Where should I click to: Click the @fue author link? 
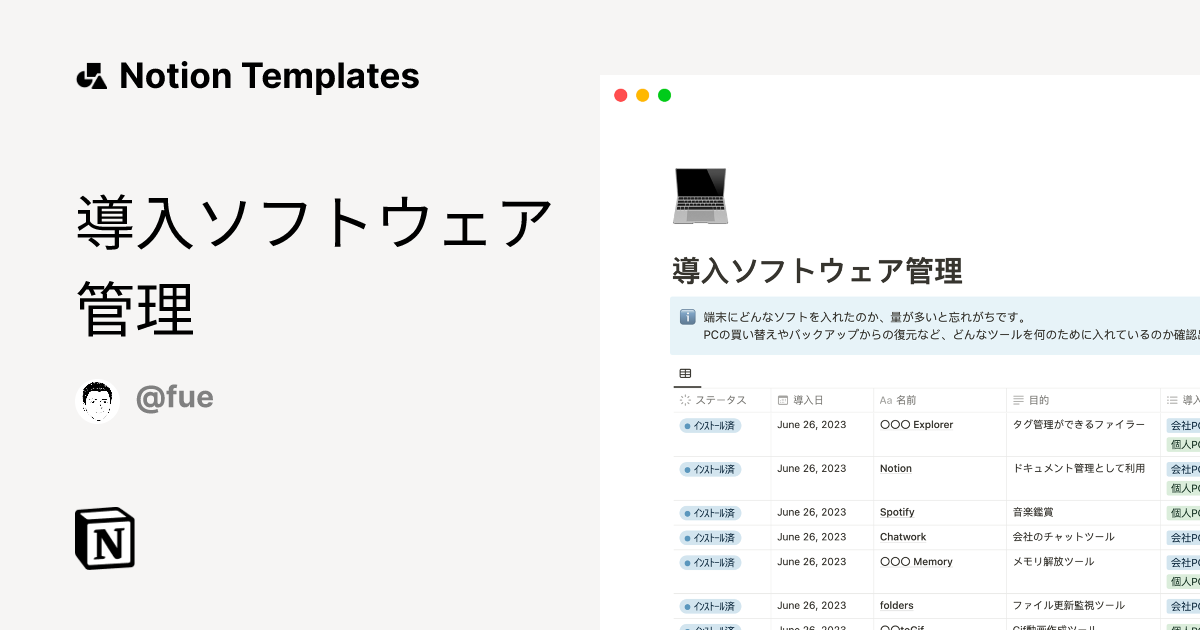pos(175,397)
